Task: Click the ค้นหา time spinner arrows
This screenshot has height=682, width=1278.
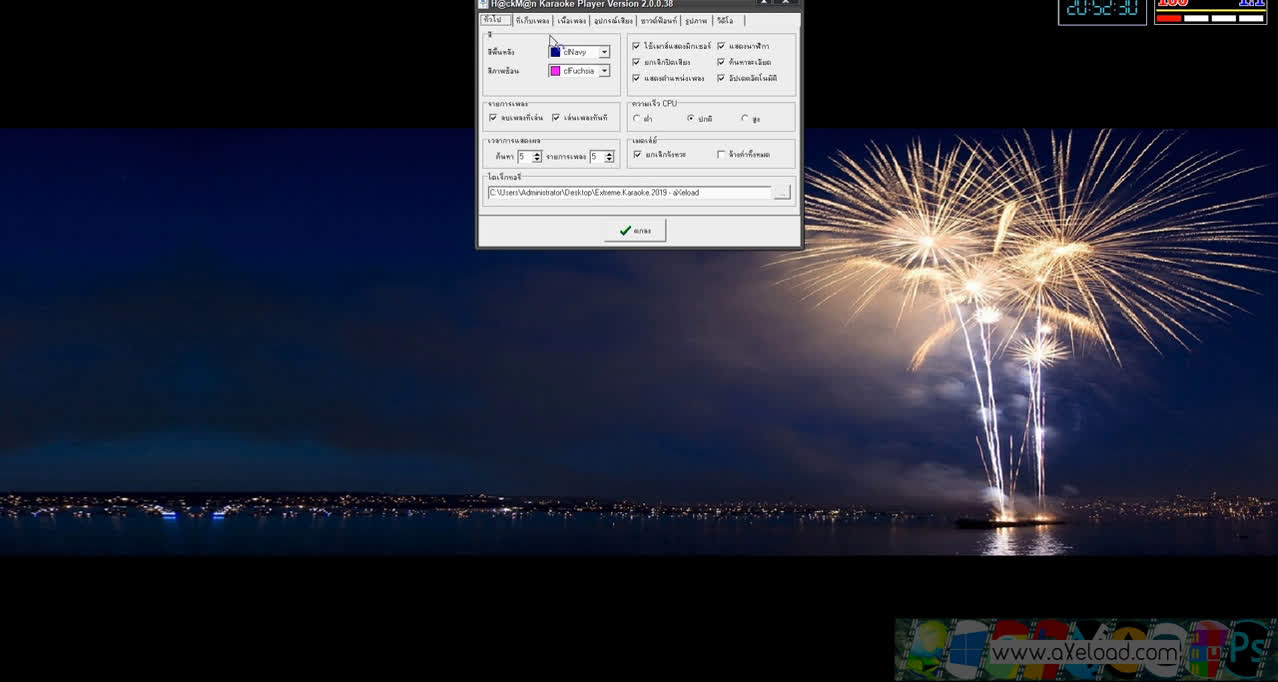Action: (x=537, y=156)
